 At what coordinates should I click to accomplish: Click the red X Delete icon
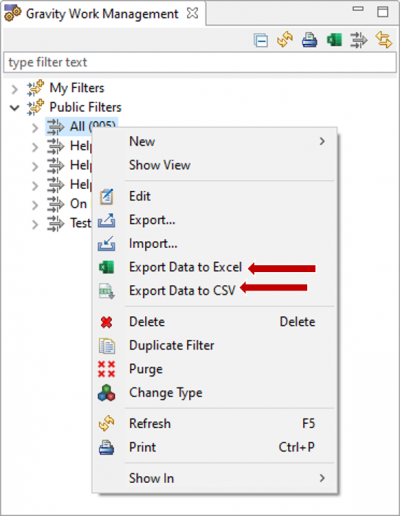point(106,322)
